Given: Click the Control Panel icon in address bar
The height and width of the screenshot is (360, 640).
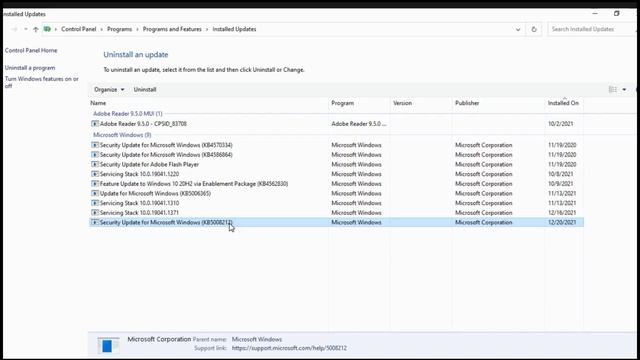Looking at the screenshot, I should click(47, 29).
